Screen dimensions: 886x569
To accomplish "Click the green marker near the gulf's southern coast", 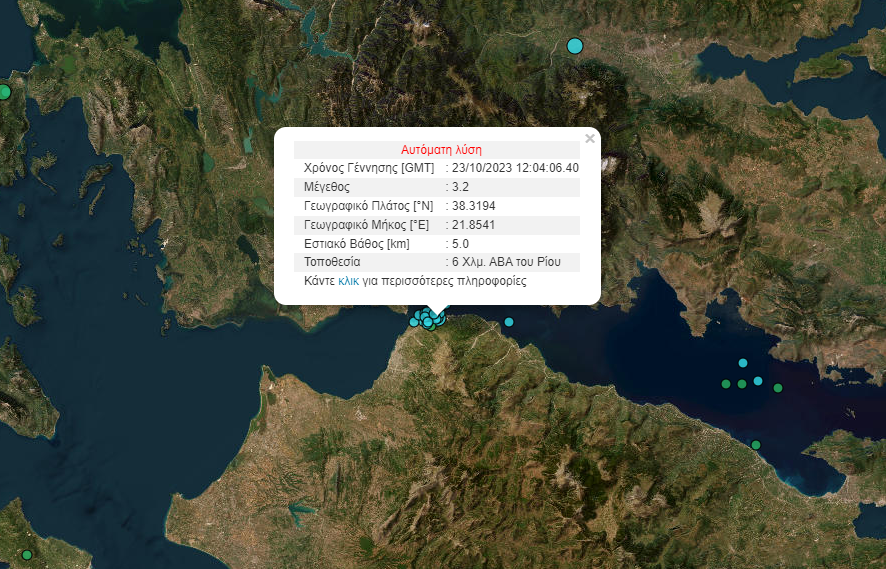I will point(756,445).
